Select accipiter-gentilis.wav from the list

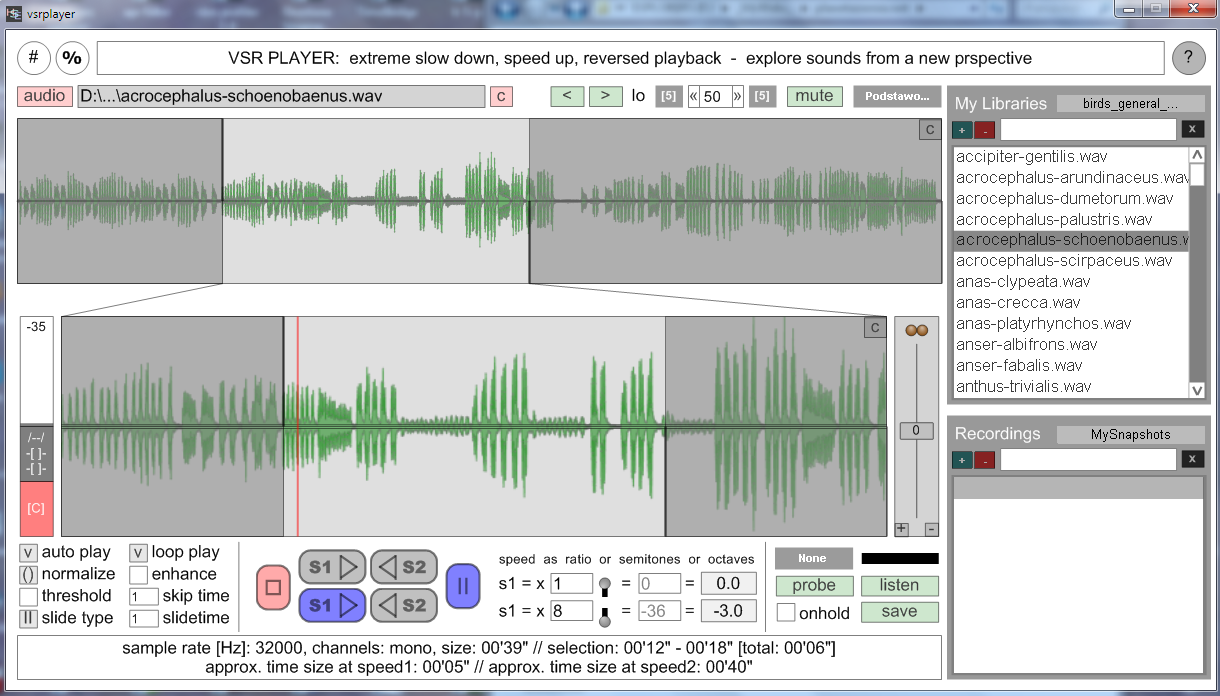click(1031, 157)
